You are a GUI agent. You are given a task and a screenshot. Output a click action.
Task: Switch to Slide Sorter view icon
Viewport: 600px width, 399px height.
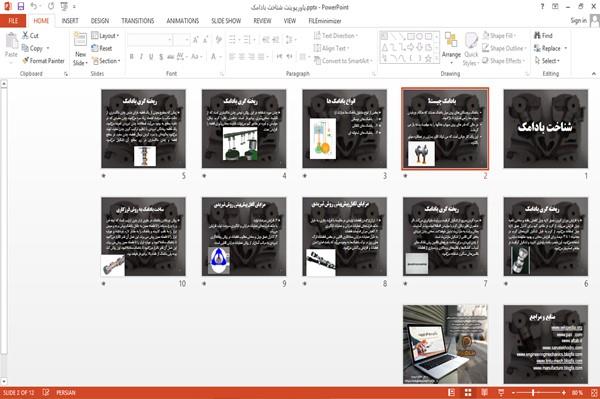coord(468,392)
